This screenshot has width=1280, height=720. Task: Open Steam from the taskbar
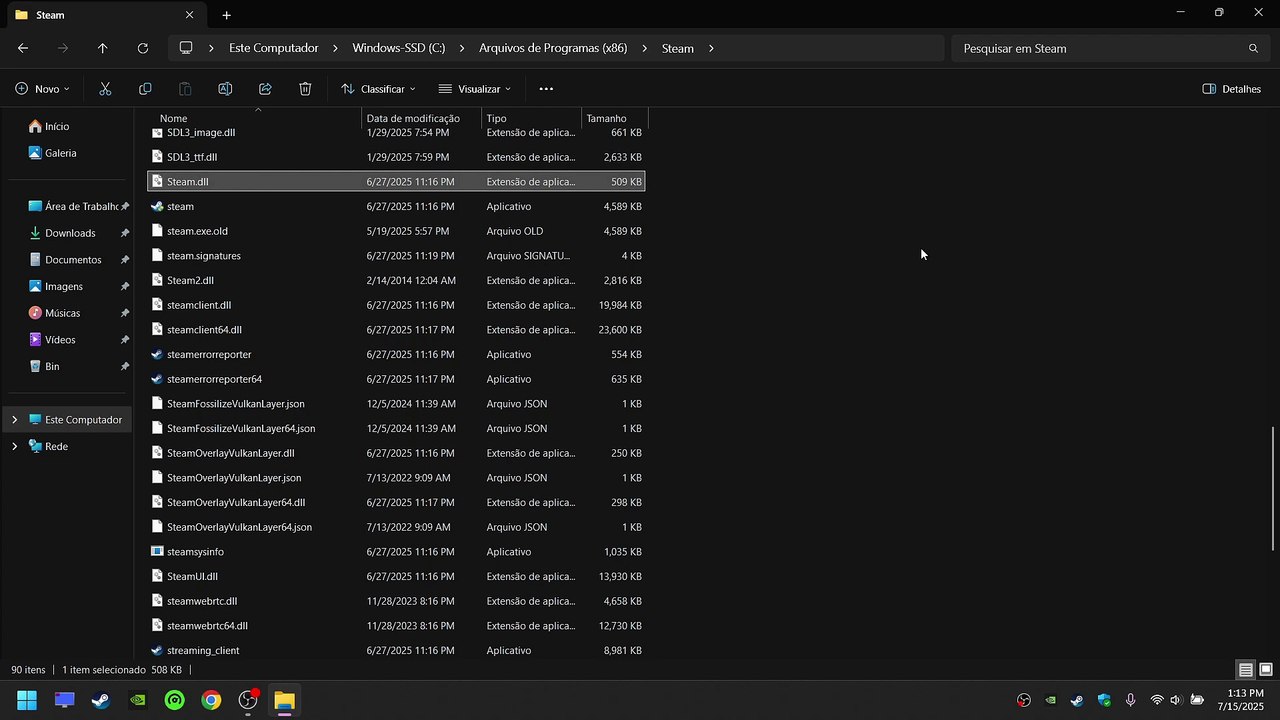[x=101, y=700]
